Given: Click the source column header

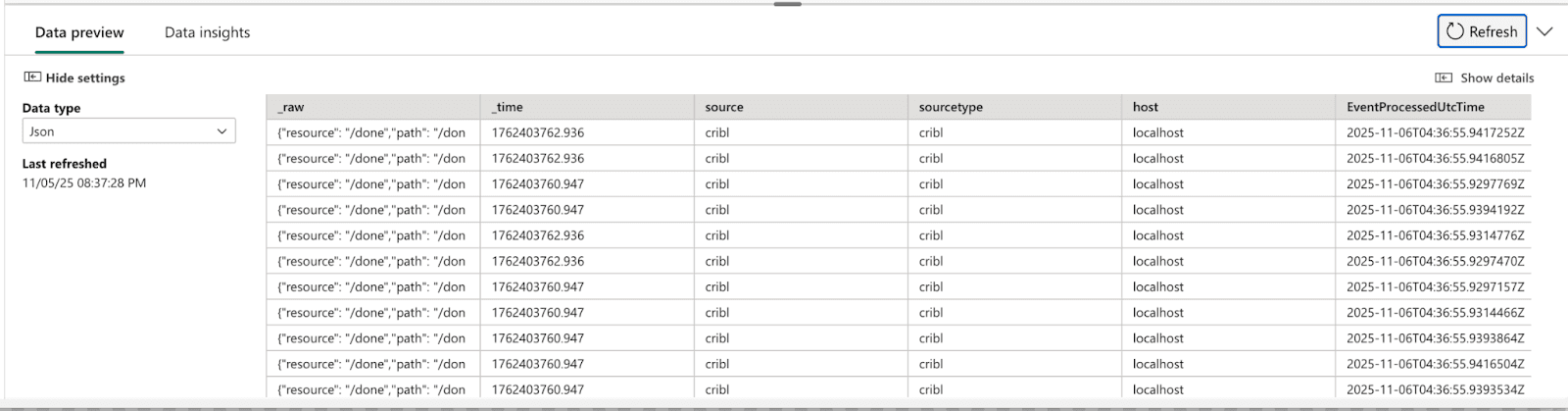Looking at the screenshot, I should coord(800,107).
